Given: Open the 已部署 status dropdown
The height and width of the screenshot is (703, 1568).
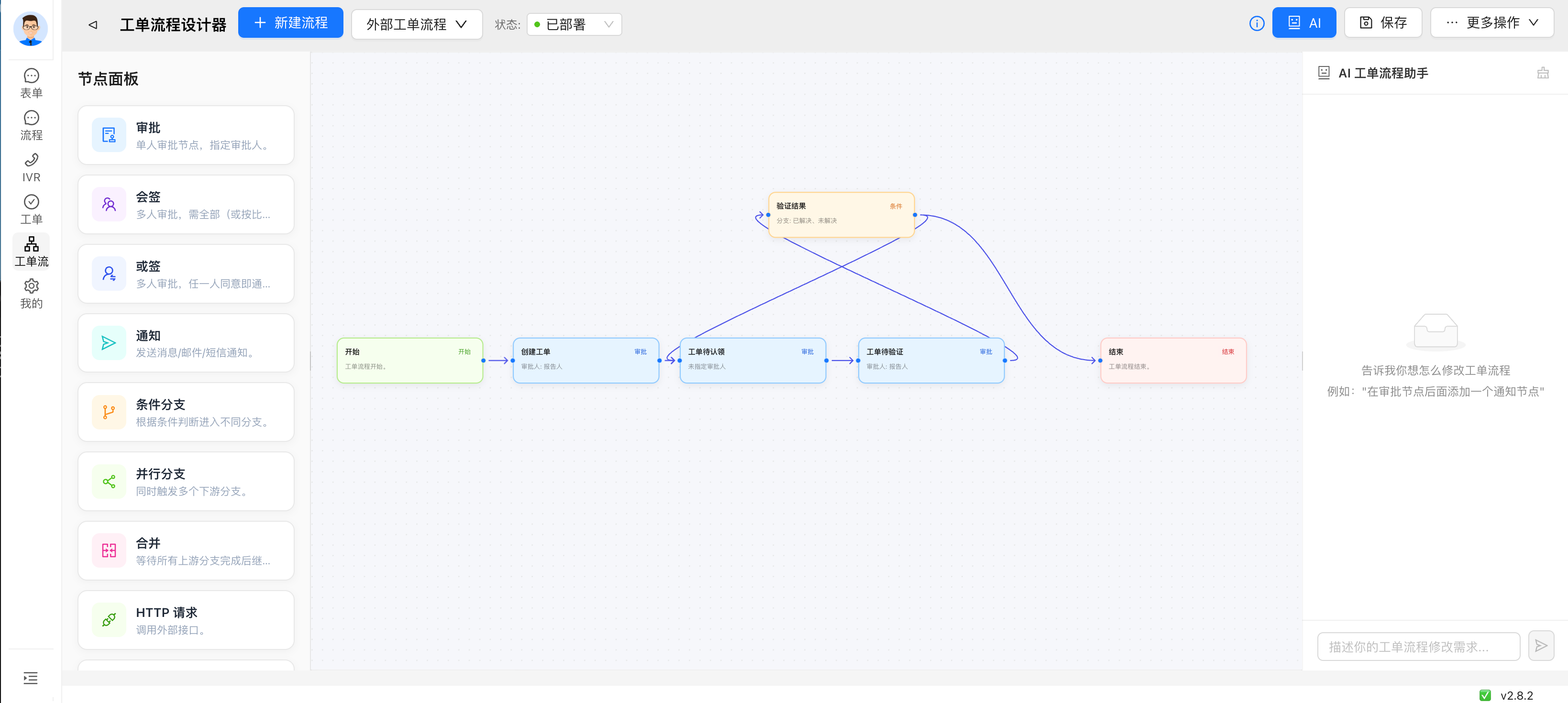Looking at the screenshot, I should (574, 24).
